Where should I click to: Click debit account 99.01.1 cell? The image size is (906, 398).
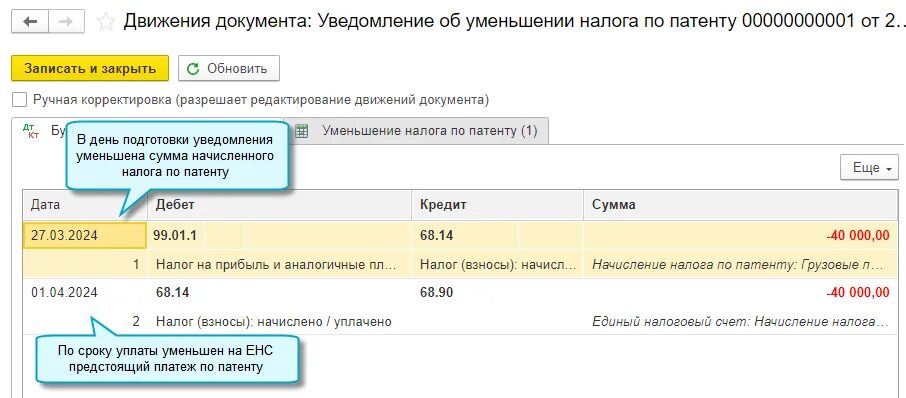click(177, 235)
